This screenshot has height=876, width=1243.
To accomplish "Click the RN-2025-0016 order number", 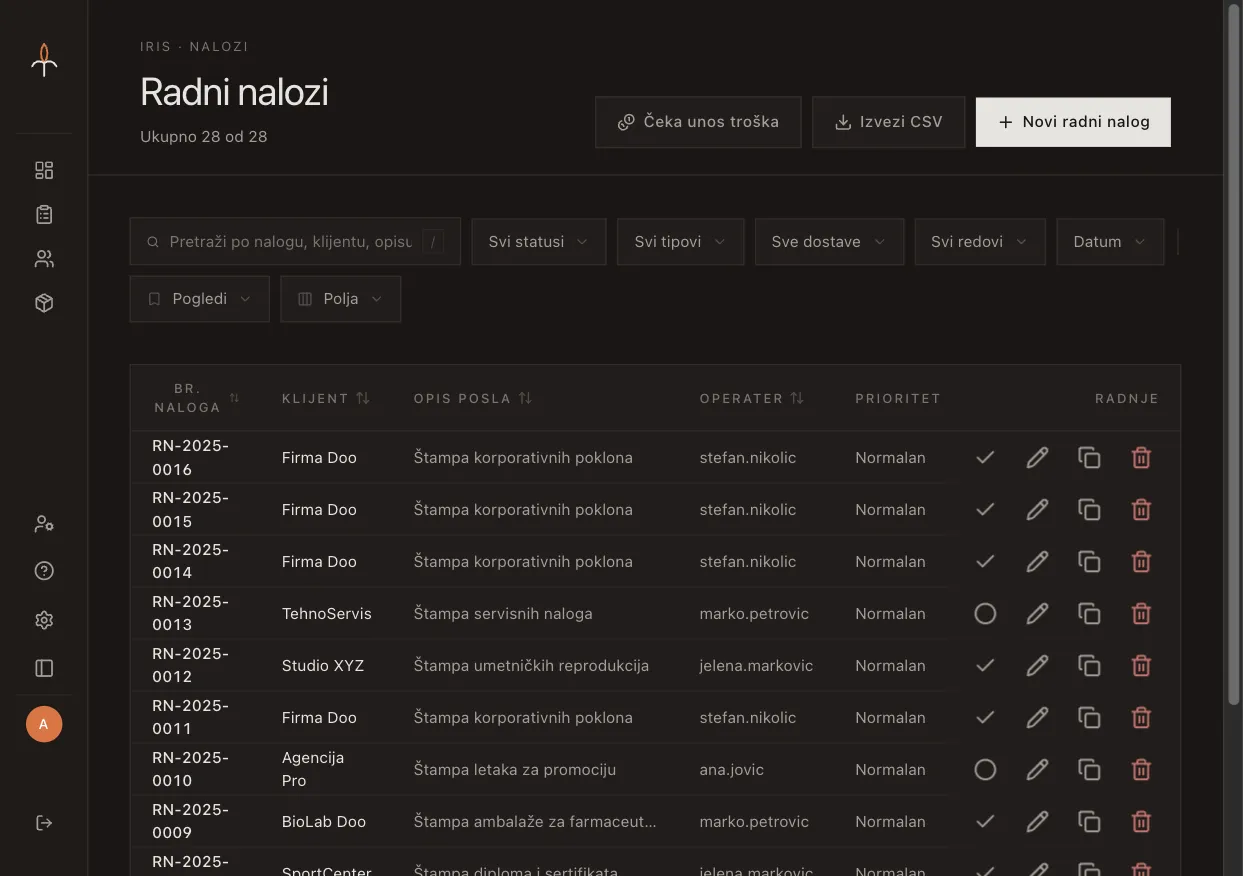I will pyautogui.click(x=191, y=458).
